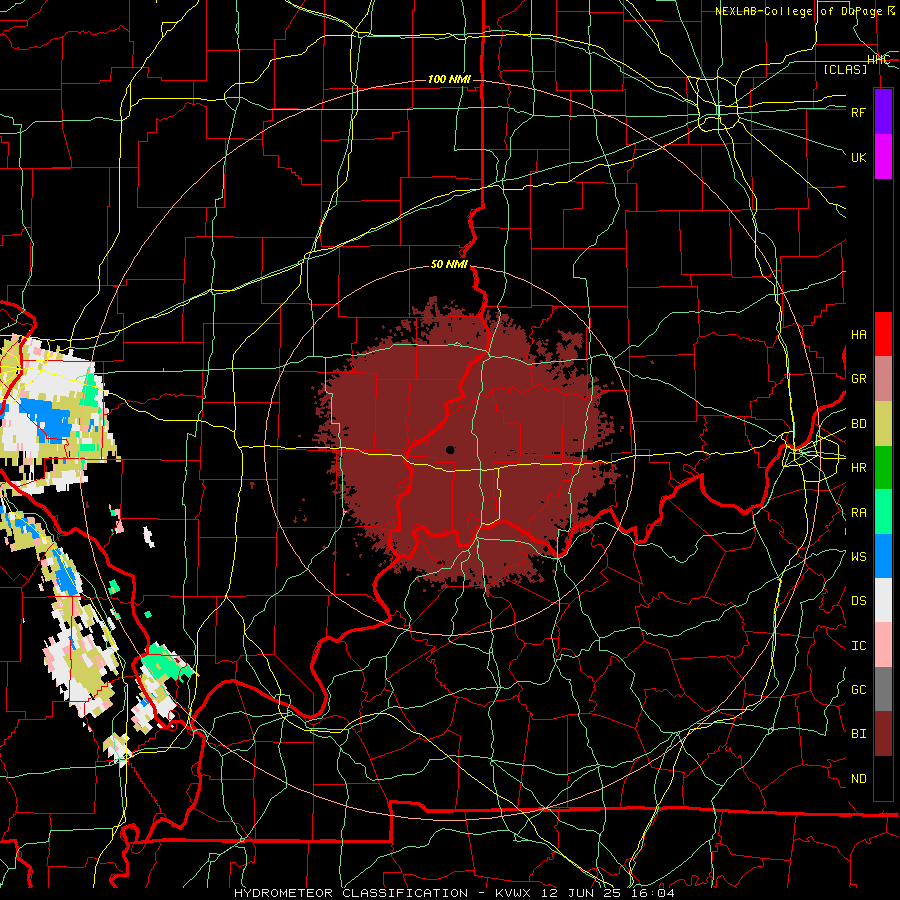Click the UK legend label
900x900 pixels.
pos(858,157)
